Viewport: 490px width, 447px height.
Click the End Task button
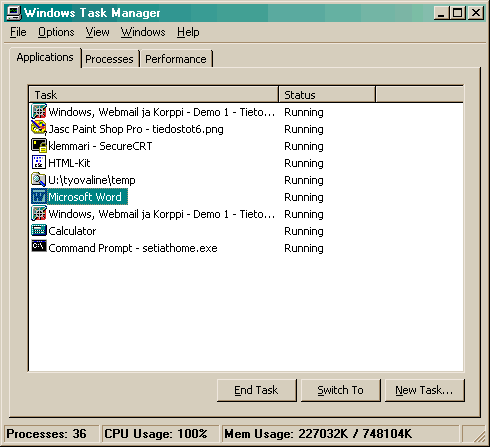point(256,390)
